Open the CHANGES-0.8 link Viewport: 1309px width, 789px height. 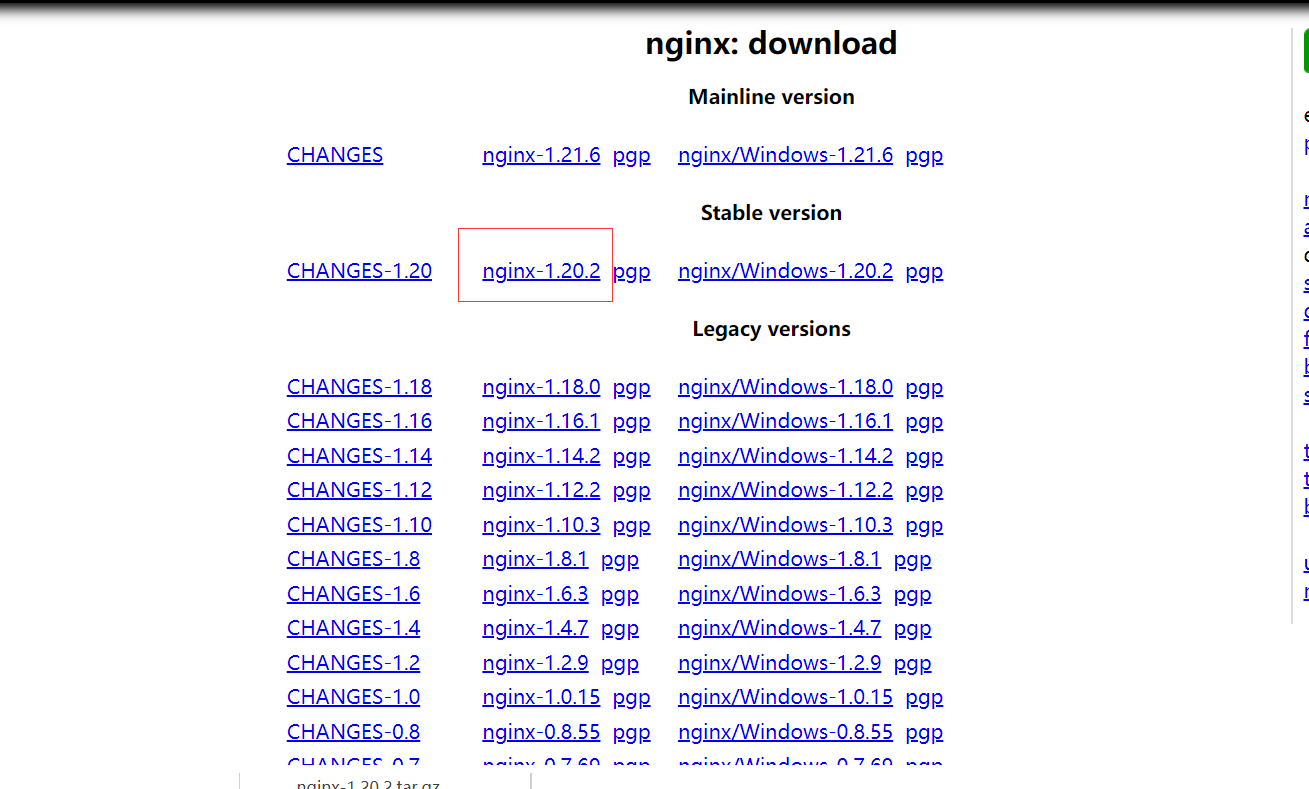tap(353, 732)
